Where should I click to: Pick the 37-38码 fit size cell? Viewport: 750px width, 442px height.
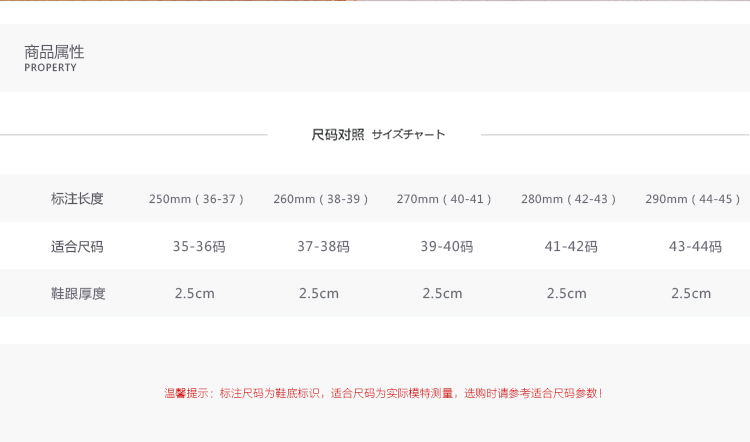[x=323, y=246]
